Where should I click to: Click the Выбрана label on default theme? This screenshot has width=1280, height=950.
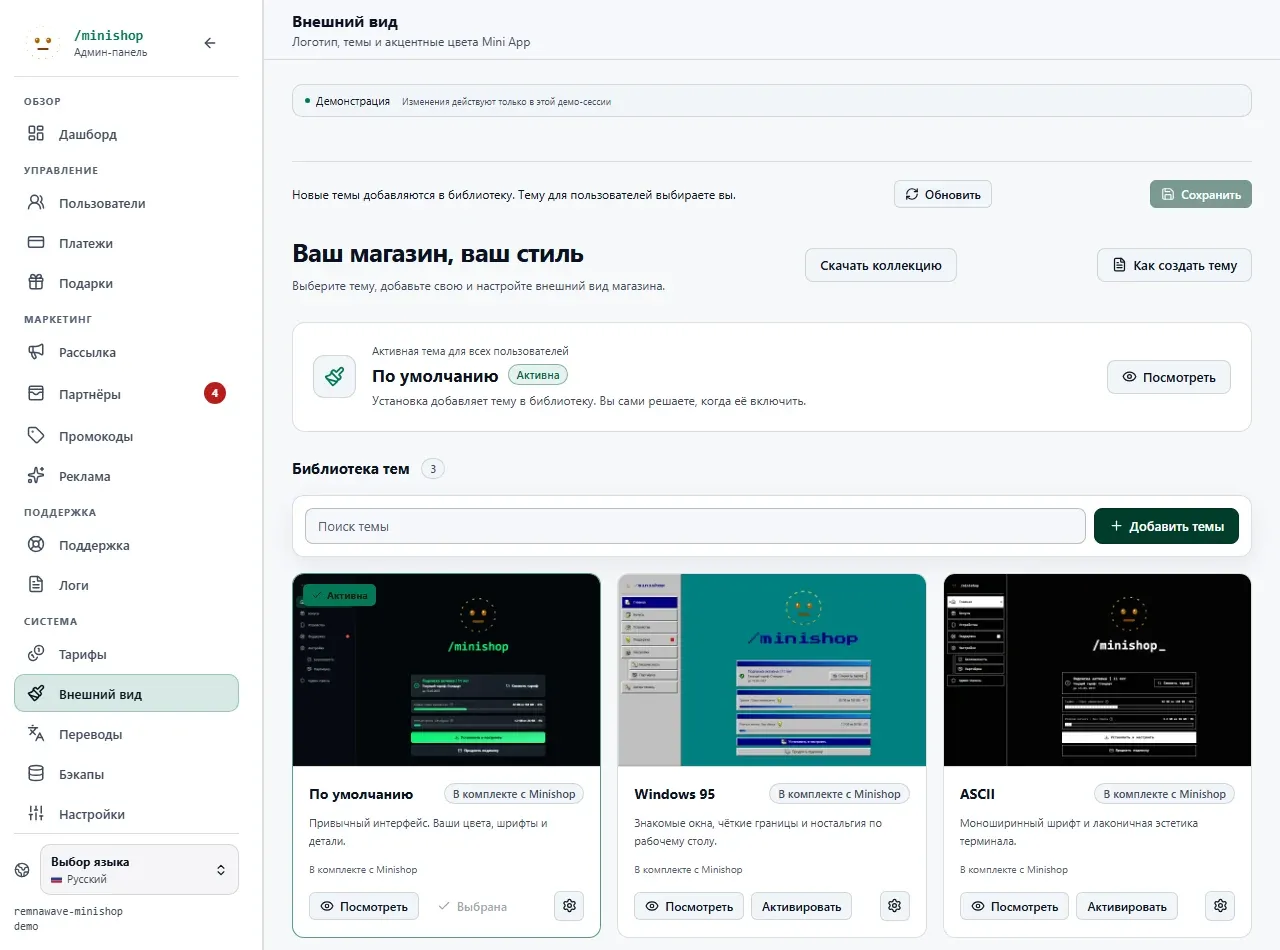click(473, 906)
